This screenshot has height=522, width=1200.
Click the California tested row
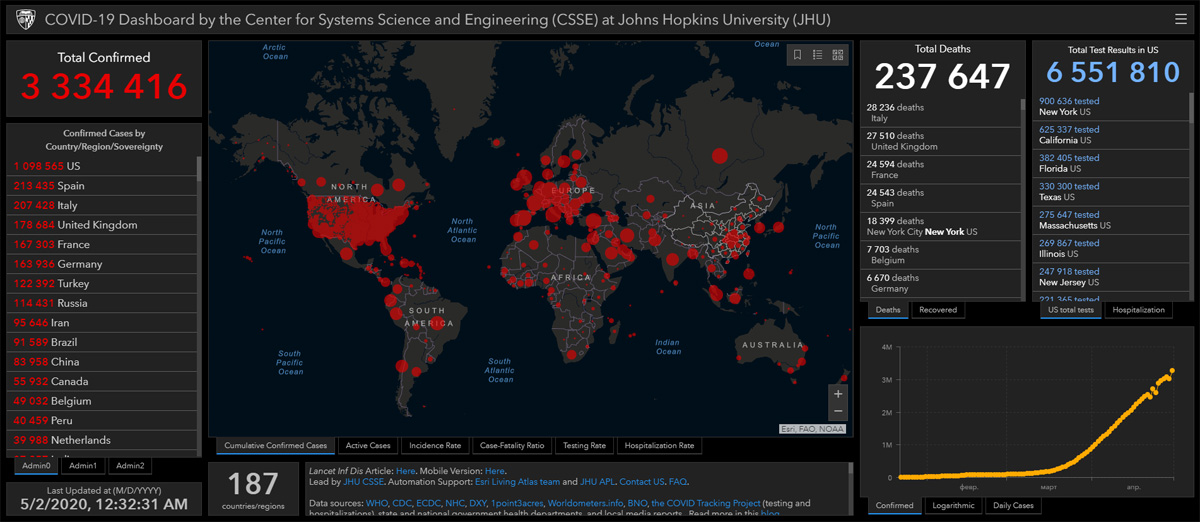(x=1112, y=135)
